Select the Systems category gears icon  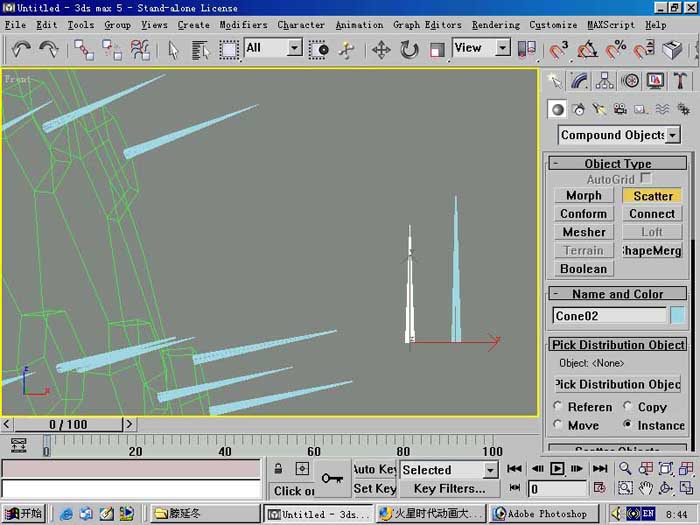[x=683, y=109]
